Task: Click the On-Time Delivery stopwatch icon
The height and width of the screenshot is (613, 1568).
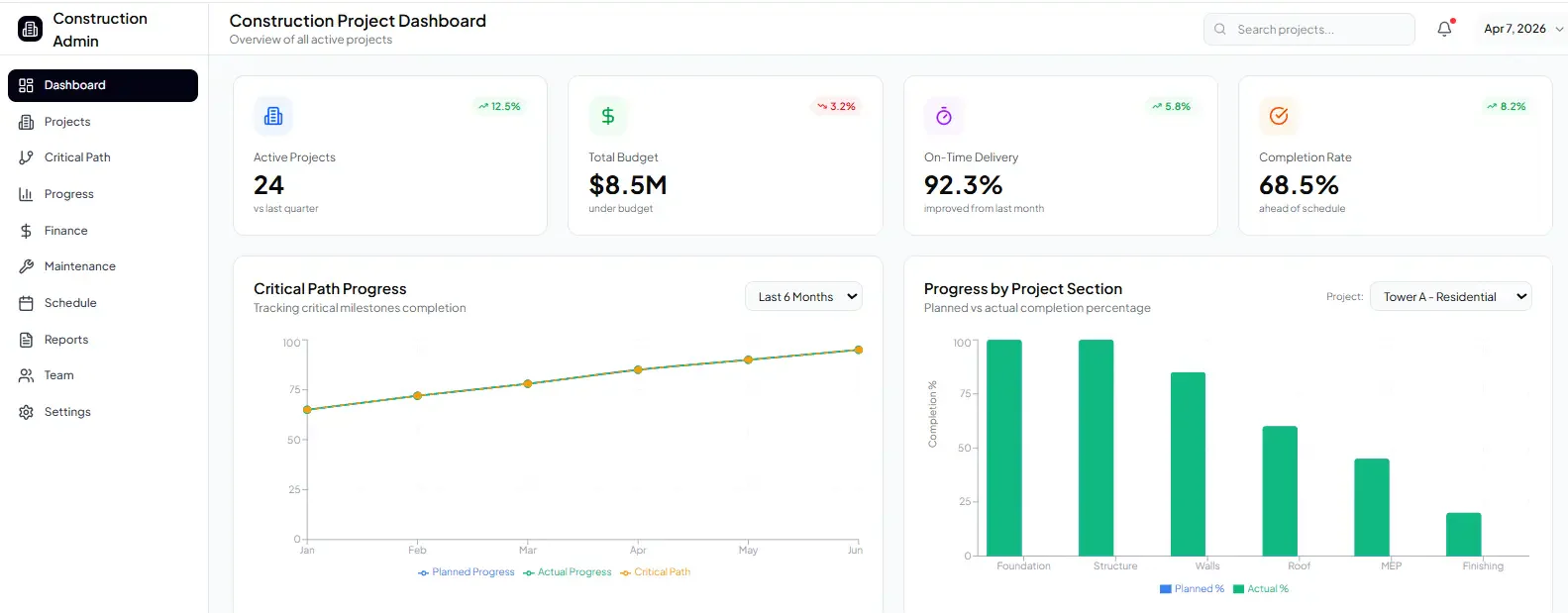Action: tap(944, 116)
